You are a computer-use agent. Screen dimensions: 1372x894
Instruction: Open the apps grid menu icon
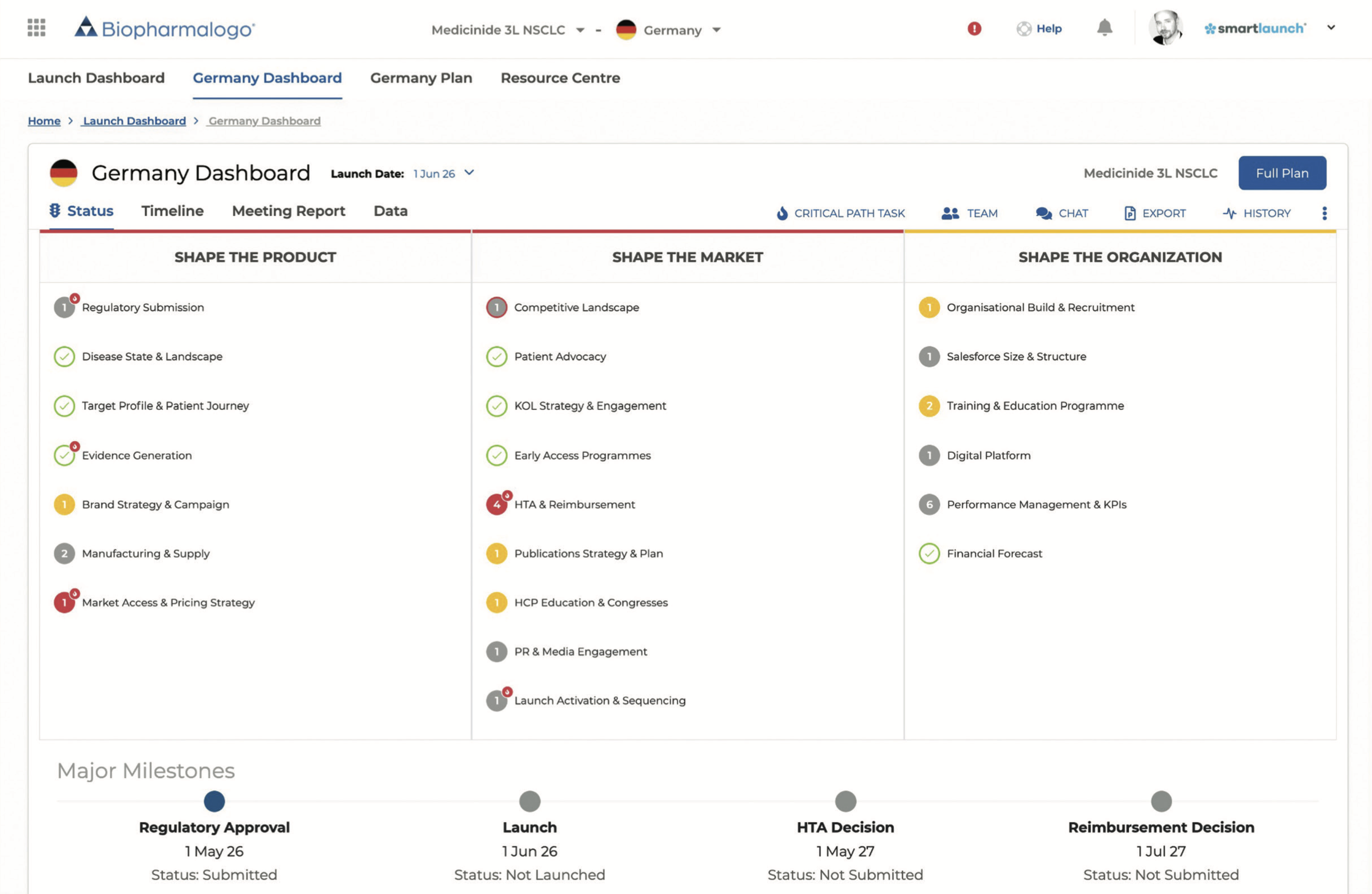point(36,28)
